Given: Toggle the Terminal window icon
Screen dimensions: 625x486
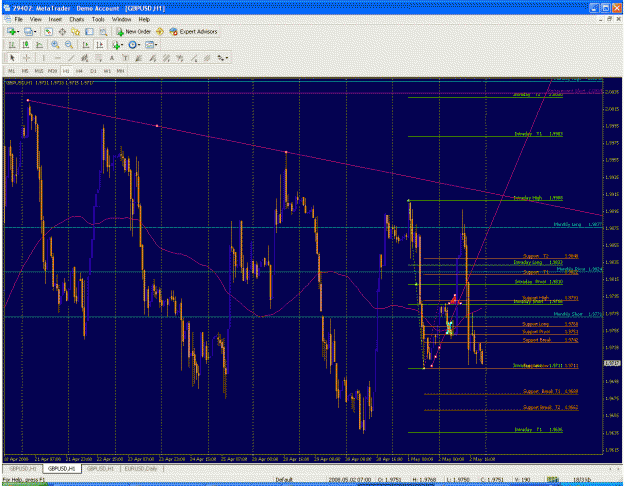Looking at the screenshot, I should 89,31.
